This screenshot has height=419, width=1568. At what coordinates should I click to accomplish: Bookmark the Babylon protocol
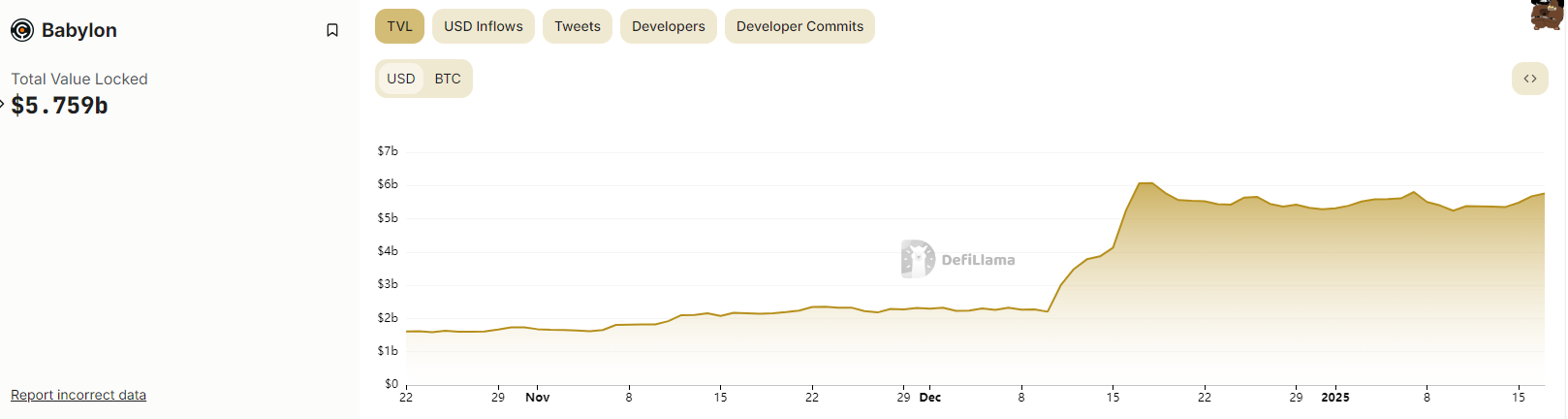(332, 30)
